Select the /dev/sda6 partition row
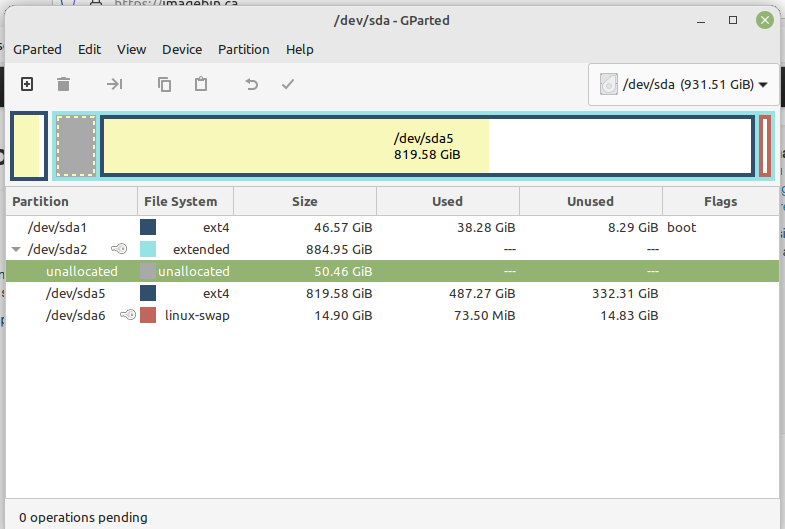Screen dimensions: 785x529 click(392, 315)
